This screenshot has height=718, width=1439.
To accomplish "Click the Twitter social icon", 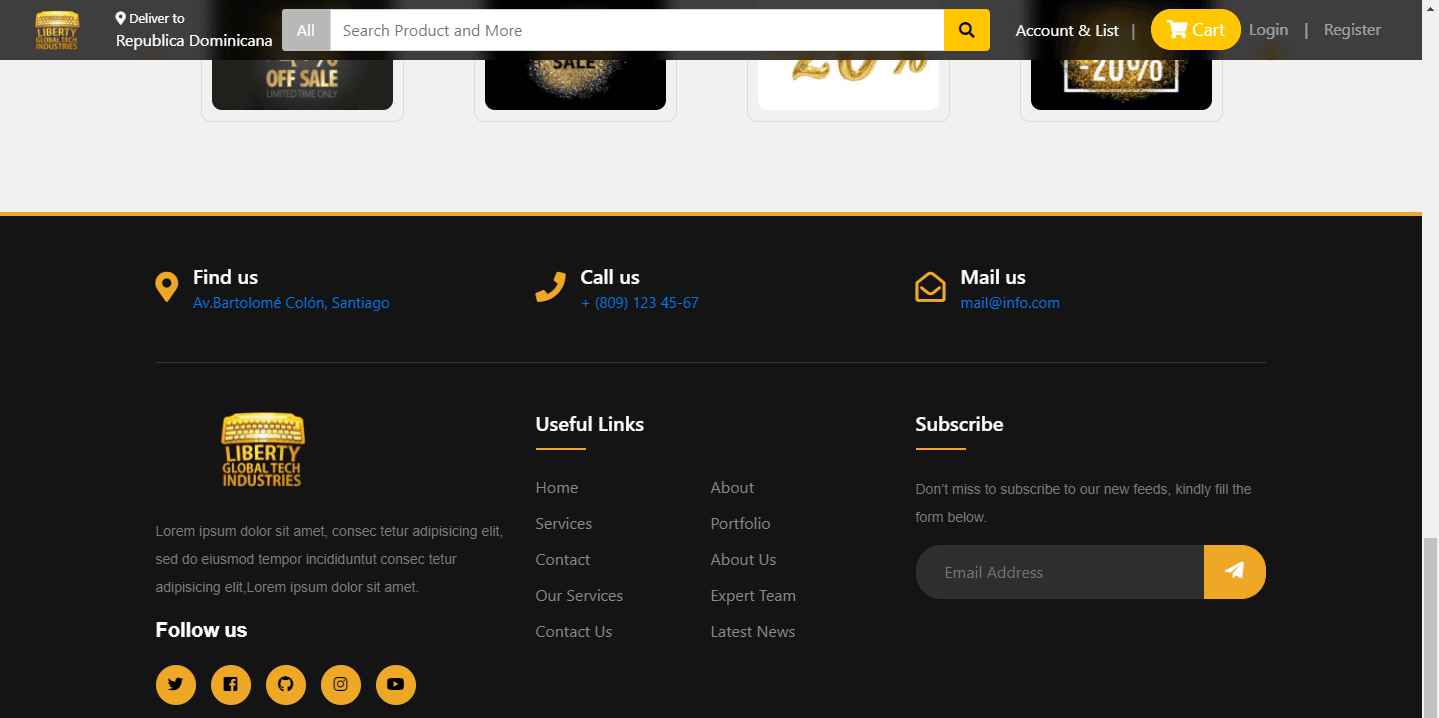I will coord(176,685).
